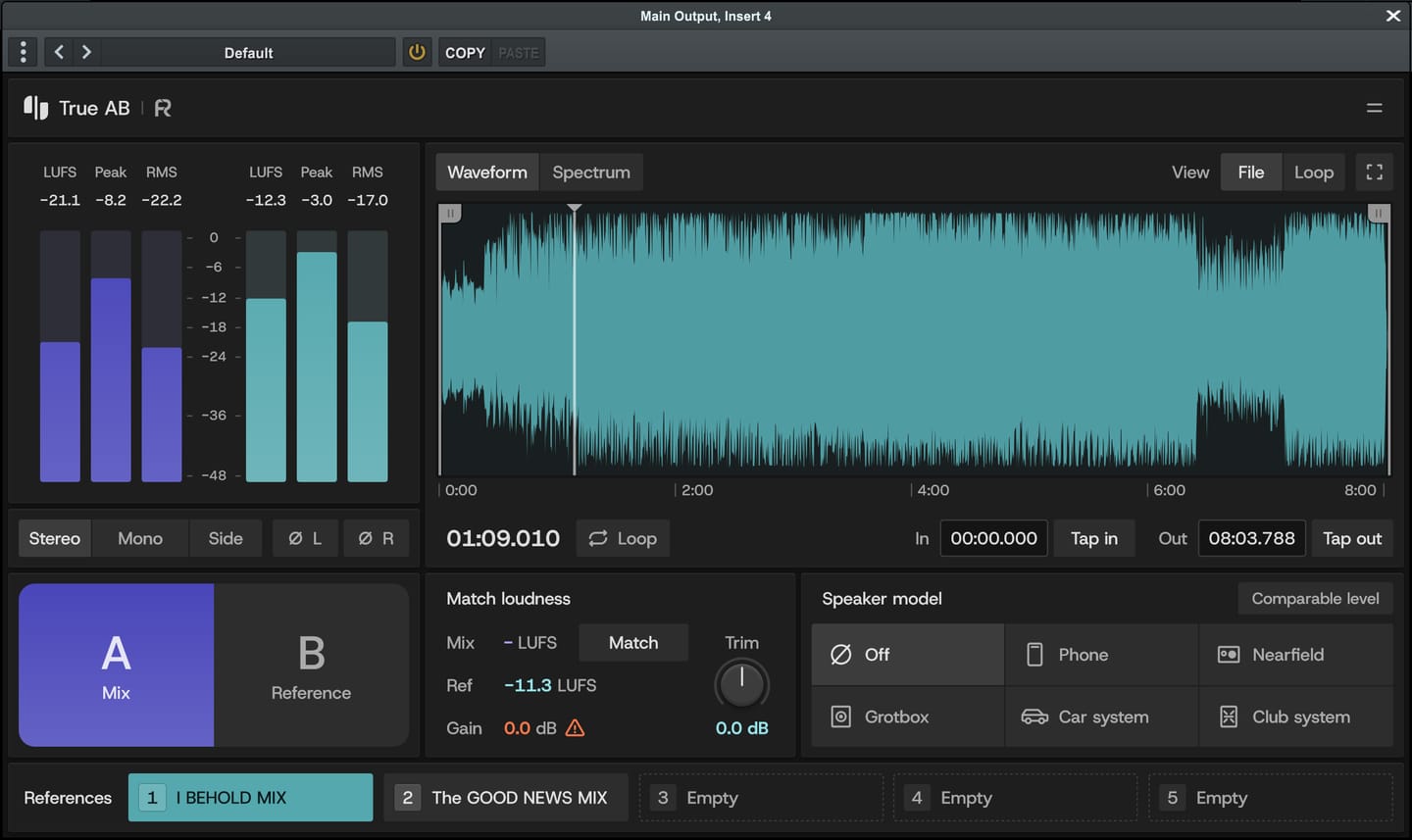The width and height of the screenshot is (1412, 840).
Task: Toggle right channel phase invert
Action: [x=377, y=538]
